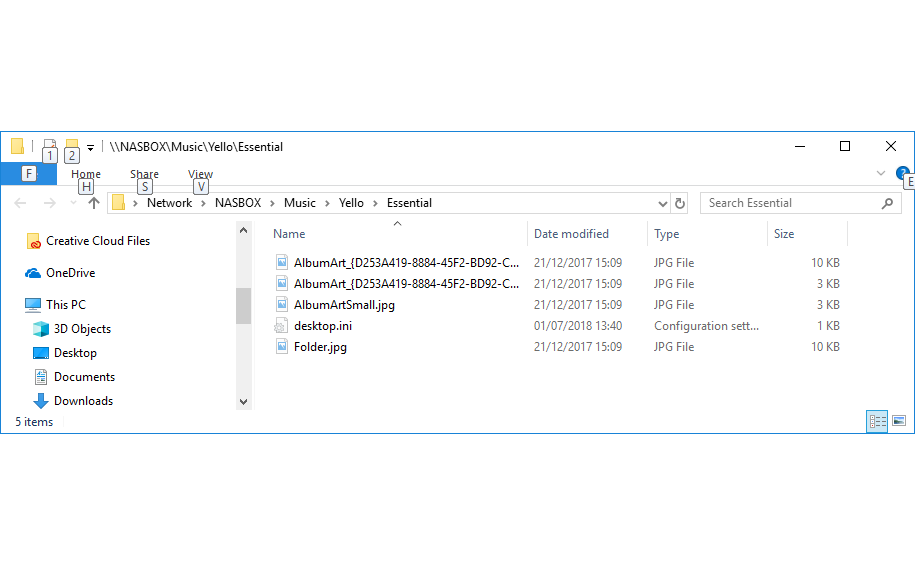This screenshot has width=915, height=564.
Task: Open Desktop in navigation pane
Action: [75, 353]
